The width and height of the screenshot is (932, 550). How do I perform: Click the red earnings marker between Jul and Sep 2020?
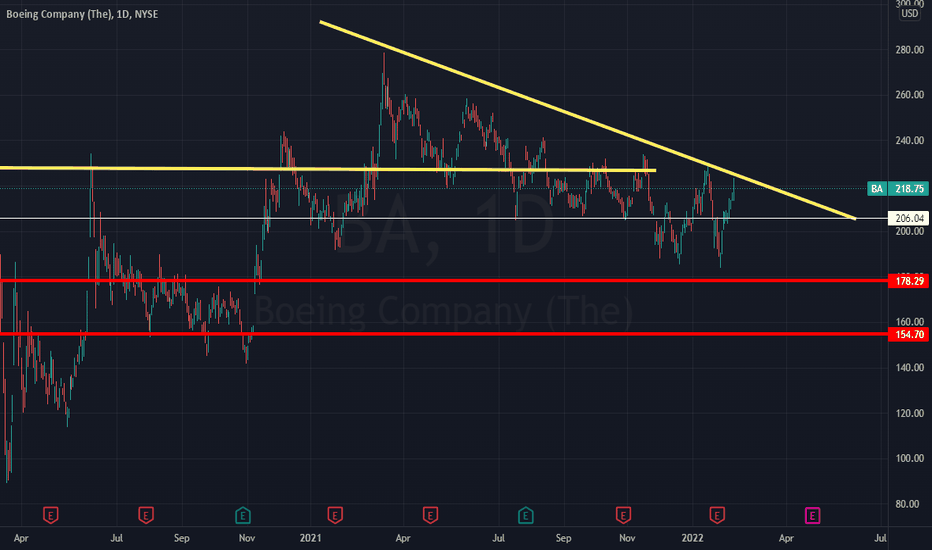click(x=146, y=515)
